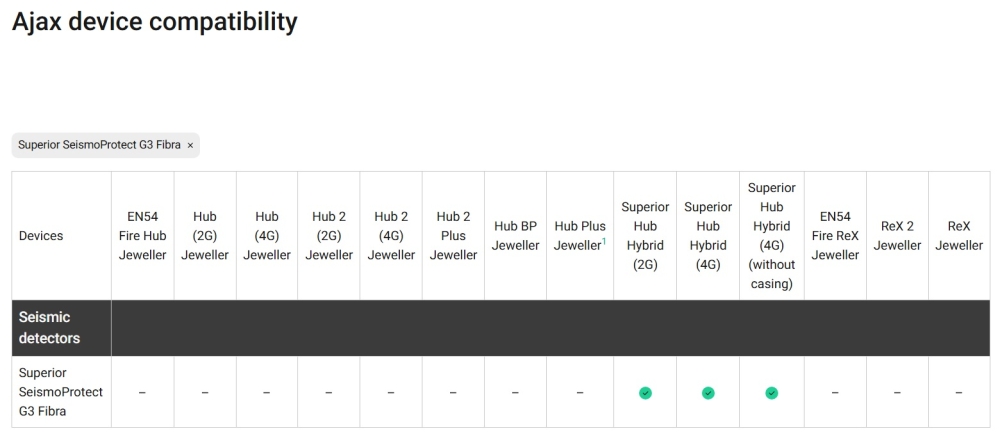1000x436 pixels.
Task: Click green checkmark under Superior Hub Hybrid (4G)
Action: (708, 393)
